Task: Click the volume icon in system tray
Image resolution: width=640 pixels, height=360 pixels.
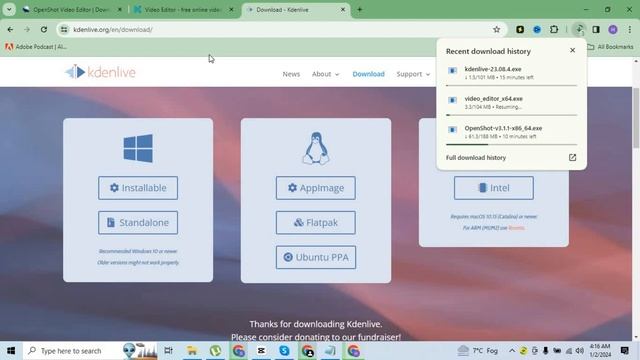Action: [580, 351]
